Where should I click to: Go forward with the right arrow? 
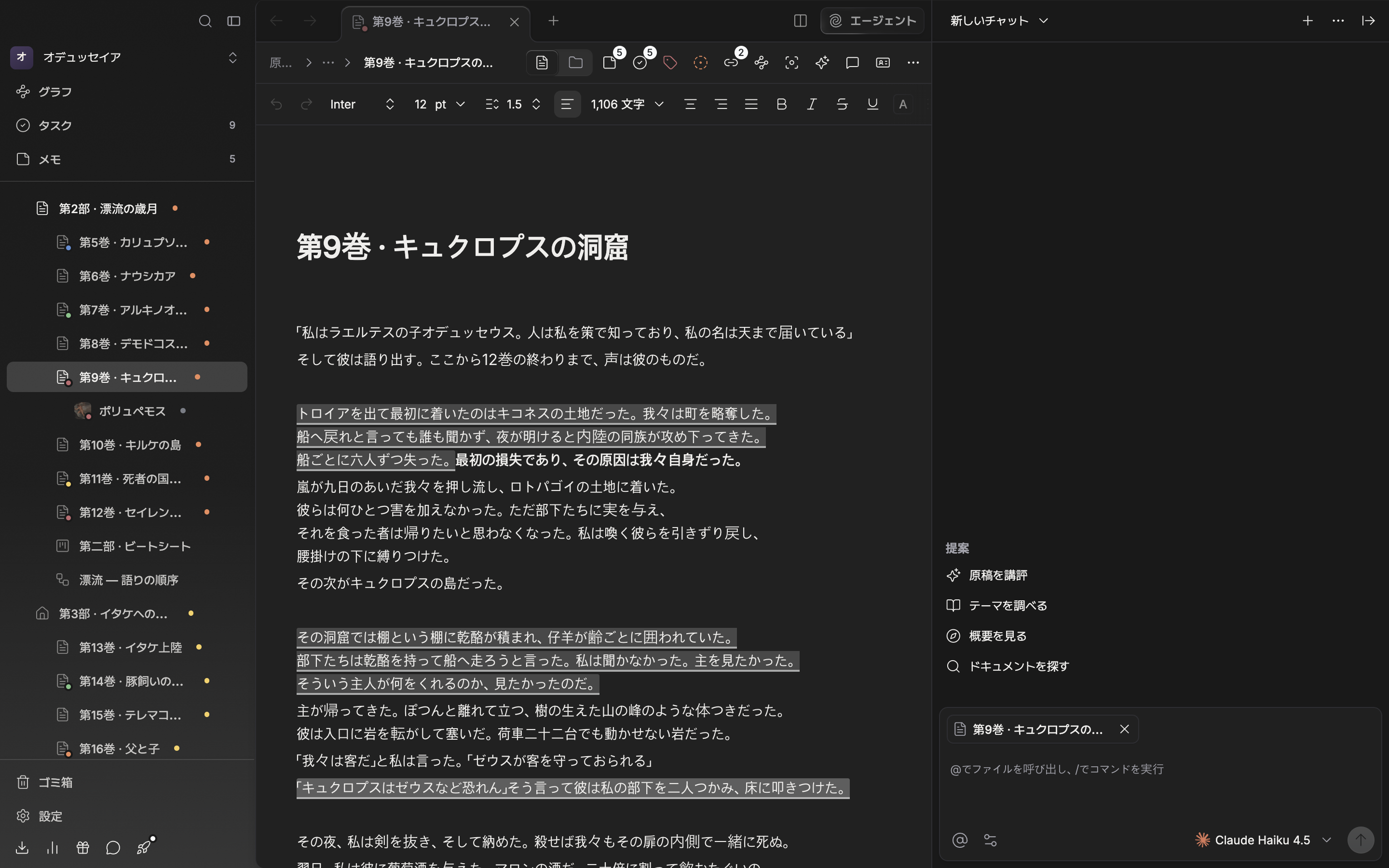[x=310, y=21]
